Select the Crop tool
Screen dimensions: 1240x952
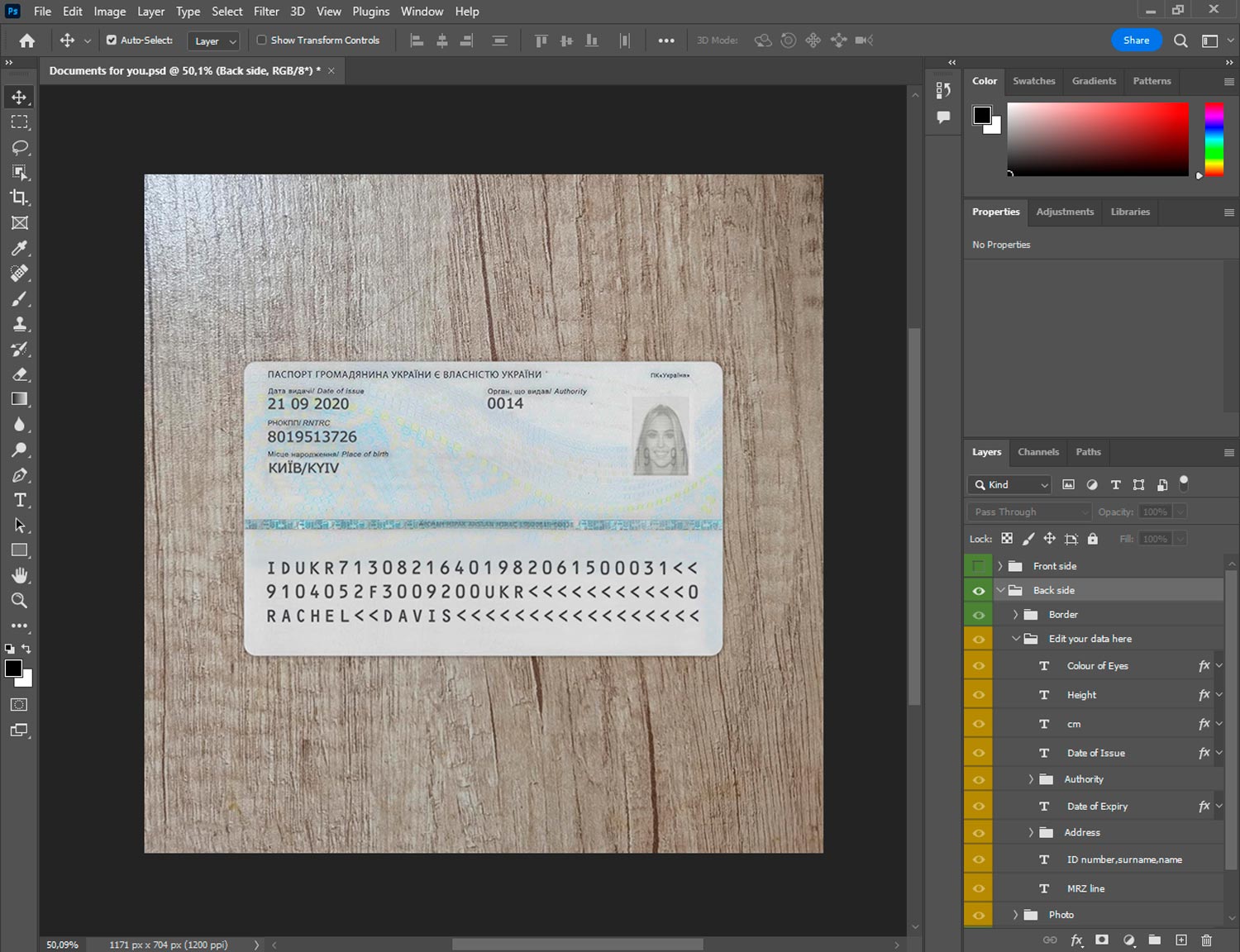point(19,198)
